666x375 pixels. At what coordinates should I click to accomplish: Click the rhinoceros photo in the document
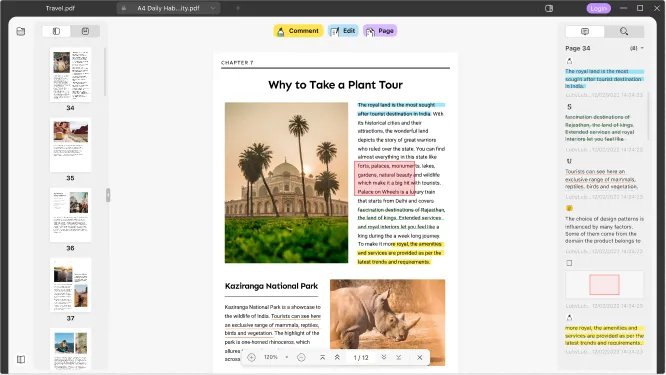click(x=387, y=322)
